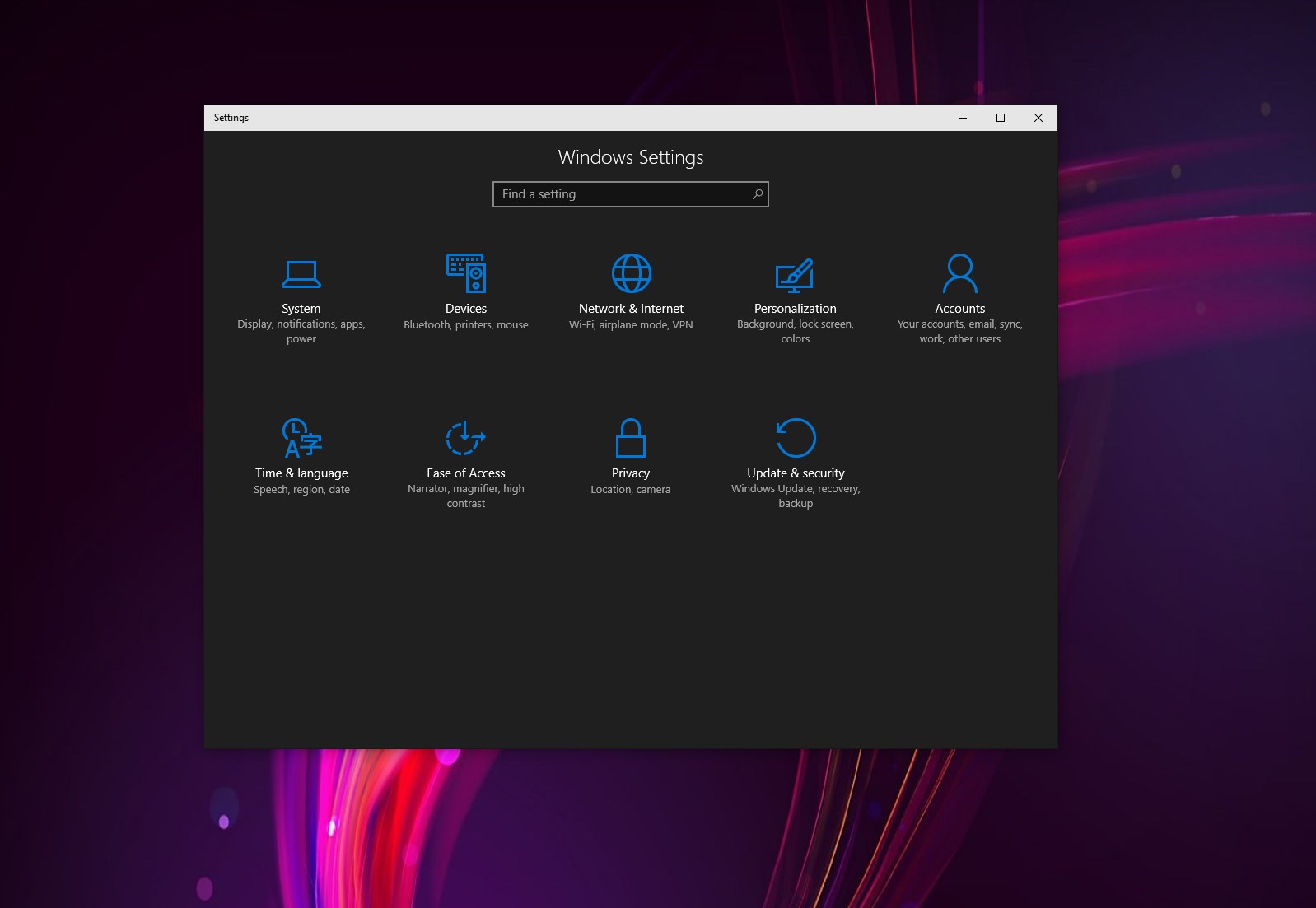
Task: Click the Ease of Access dashed-circle icon
Action: 465,438
